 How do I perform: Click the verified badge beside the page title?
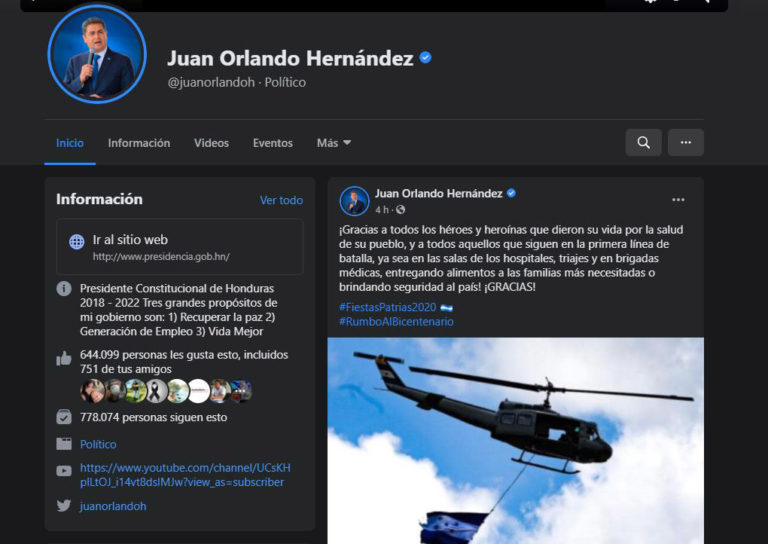[x=425, y=58]
